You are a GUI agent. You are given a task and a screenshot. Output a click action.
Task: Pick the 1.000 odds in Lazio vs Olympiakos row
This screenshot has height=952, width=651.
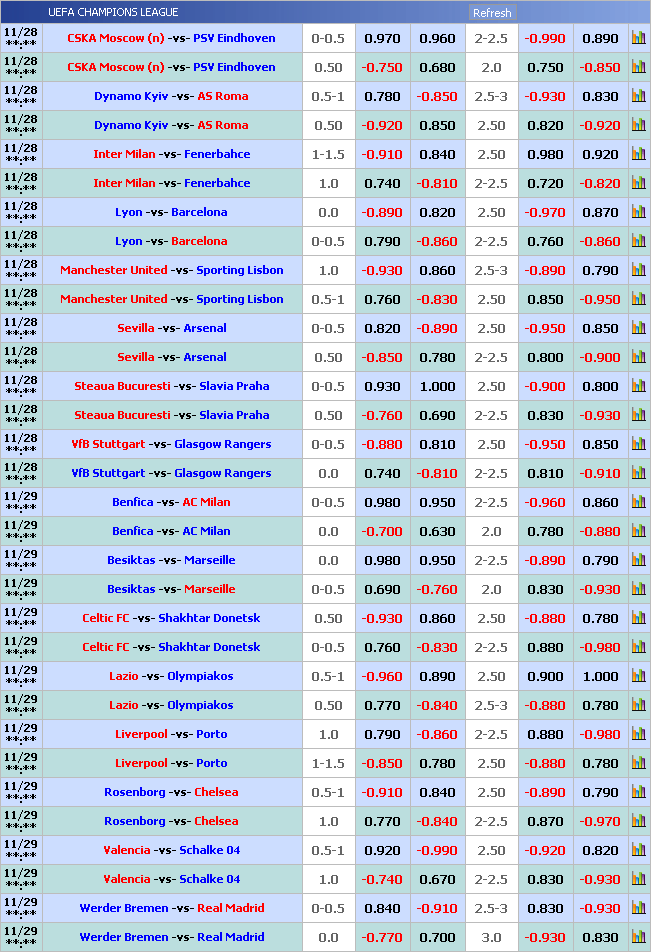coord(600,677)
